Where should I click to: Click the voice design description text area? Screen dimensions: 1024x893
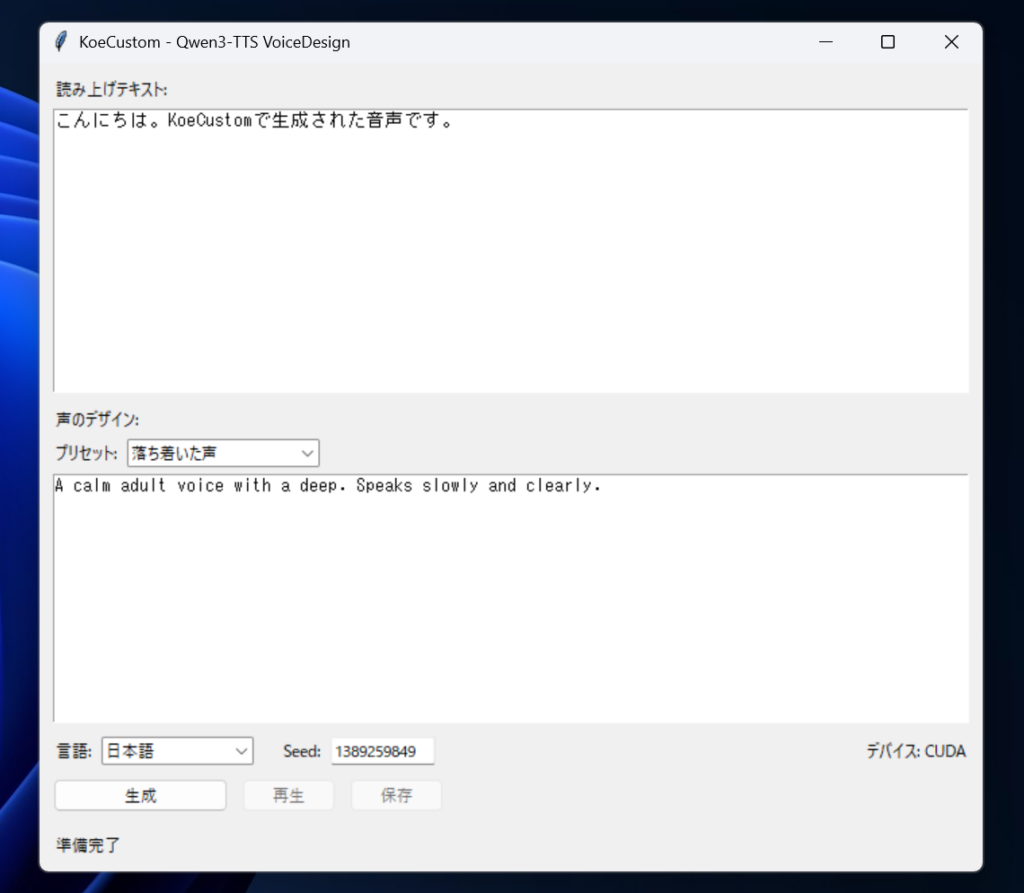pyautogui.click(x=510, y=598)
